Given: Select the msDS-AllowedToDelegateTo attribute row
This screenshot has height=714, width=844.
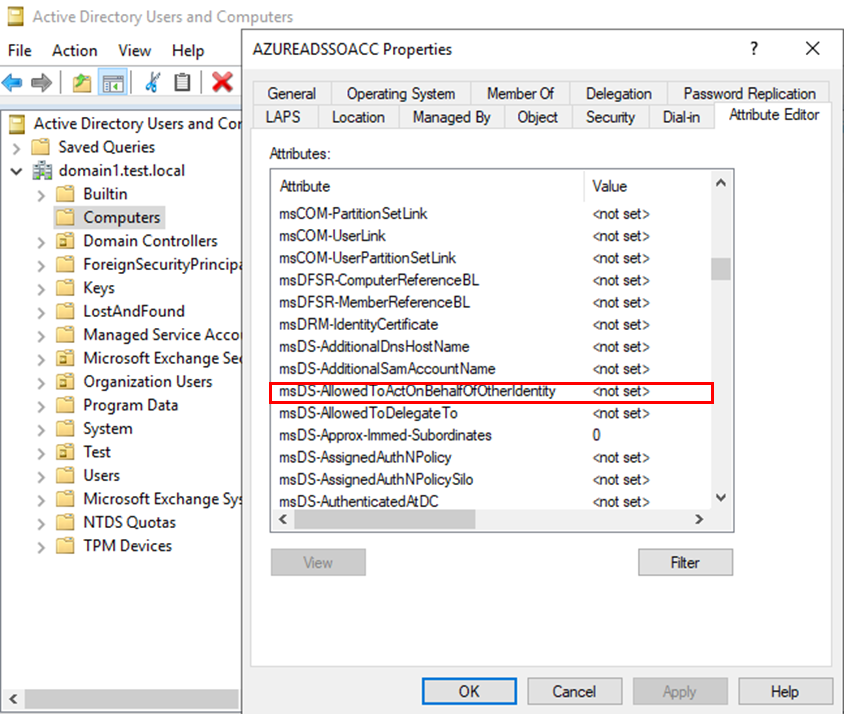Looking at the screenshot, I should (x=491, y=414).
